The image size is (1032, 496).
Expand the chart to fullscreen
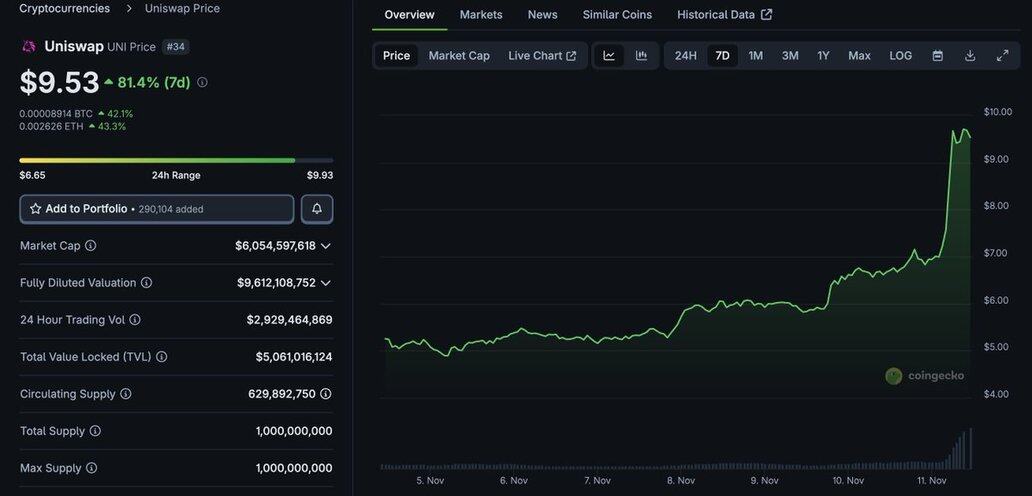click(x=1002, y=56)
